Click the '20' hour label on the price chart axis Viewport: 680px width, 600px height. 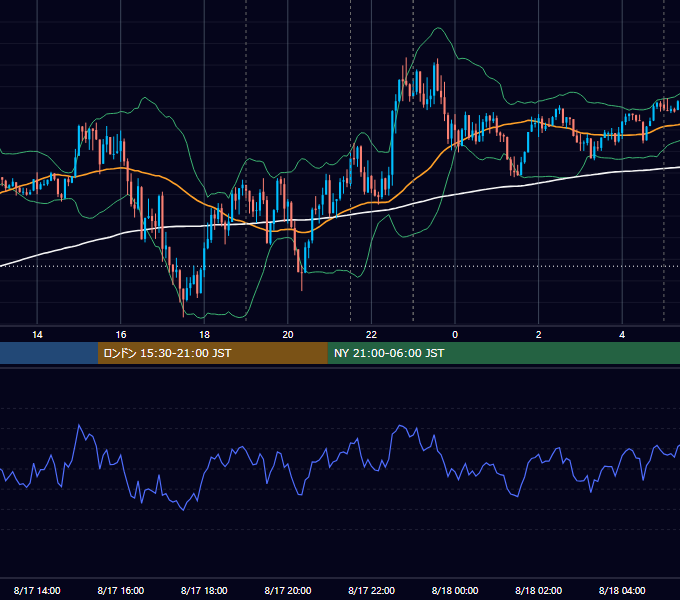click(x=288, y=334)
